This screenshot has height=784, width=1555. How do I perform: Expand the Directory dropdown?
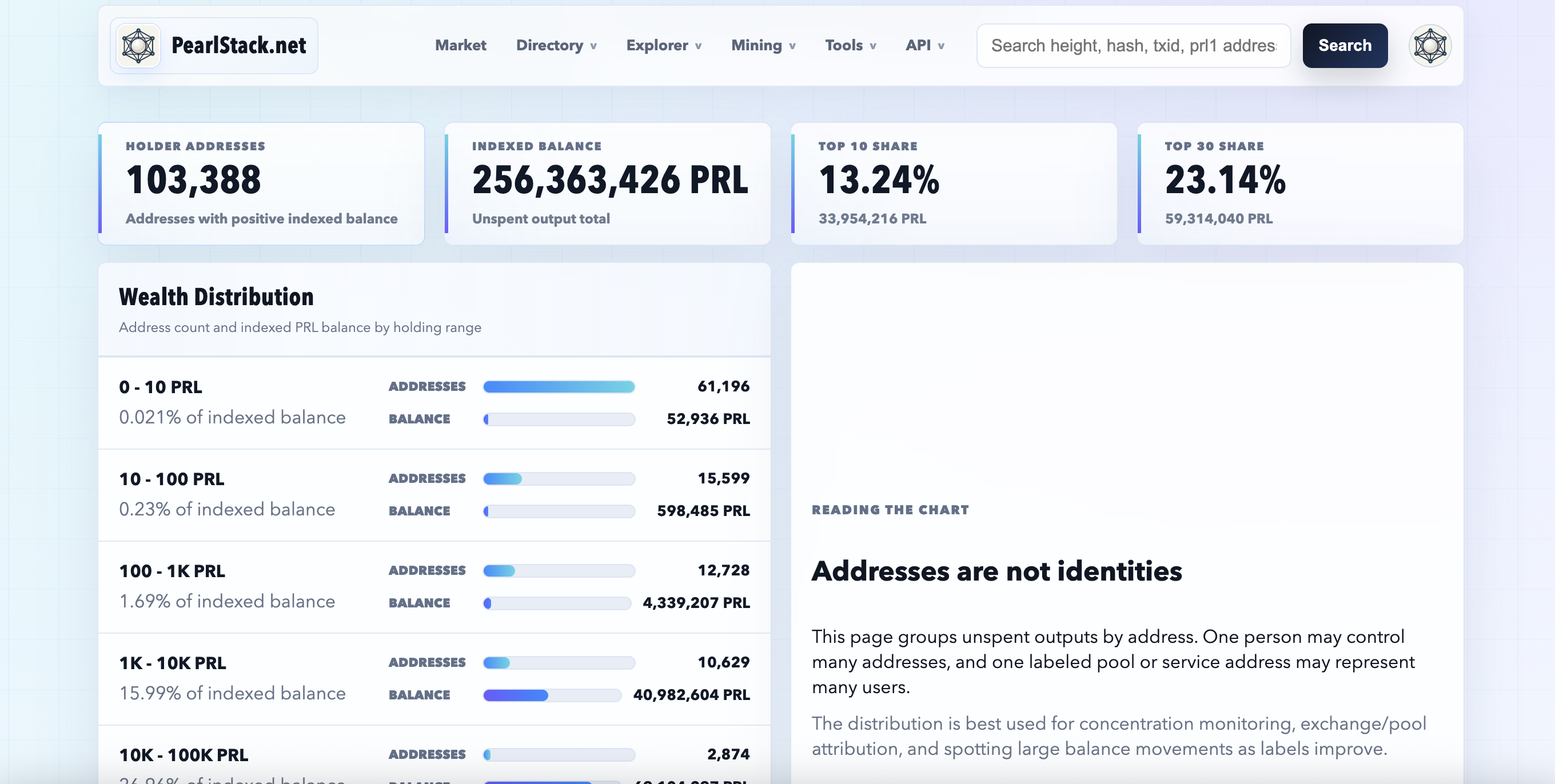556,45
